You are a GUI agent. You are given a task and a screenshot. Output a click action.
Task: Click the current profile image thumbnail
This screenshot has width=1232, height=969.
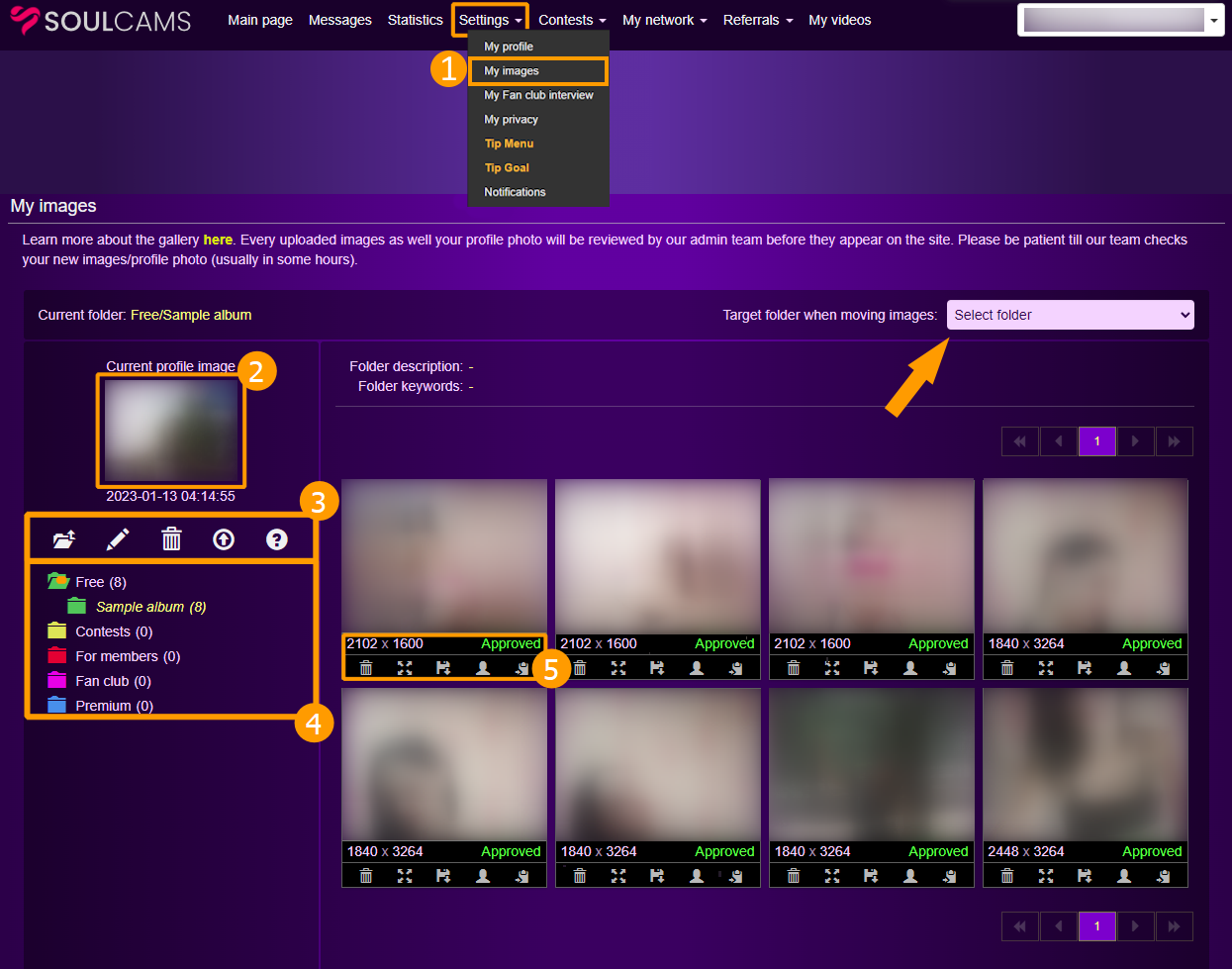(171, 431)
